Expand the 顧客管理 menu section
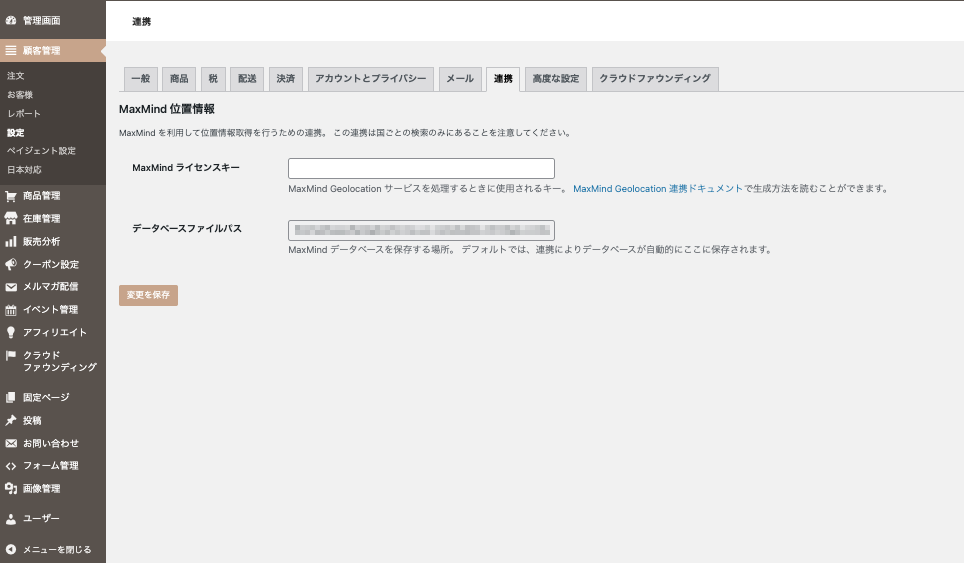The height and width of the screenshot is (563, 964). [x=41, y=50]
